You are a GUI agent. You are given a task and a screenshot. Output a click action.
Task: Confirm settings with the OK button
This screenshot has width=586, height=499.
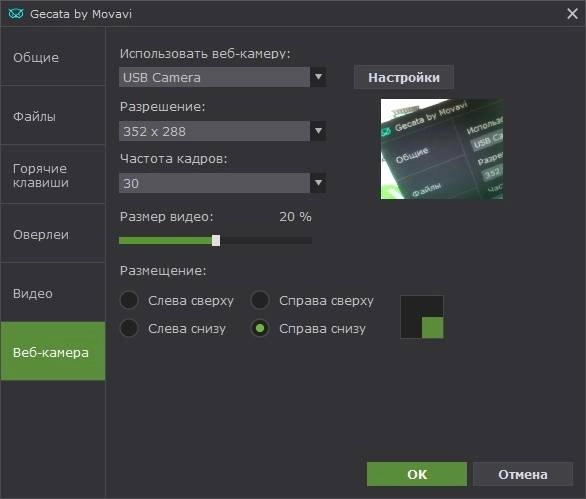click(x=417, y=474)
